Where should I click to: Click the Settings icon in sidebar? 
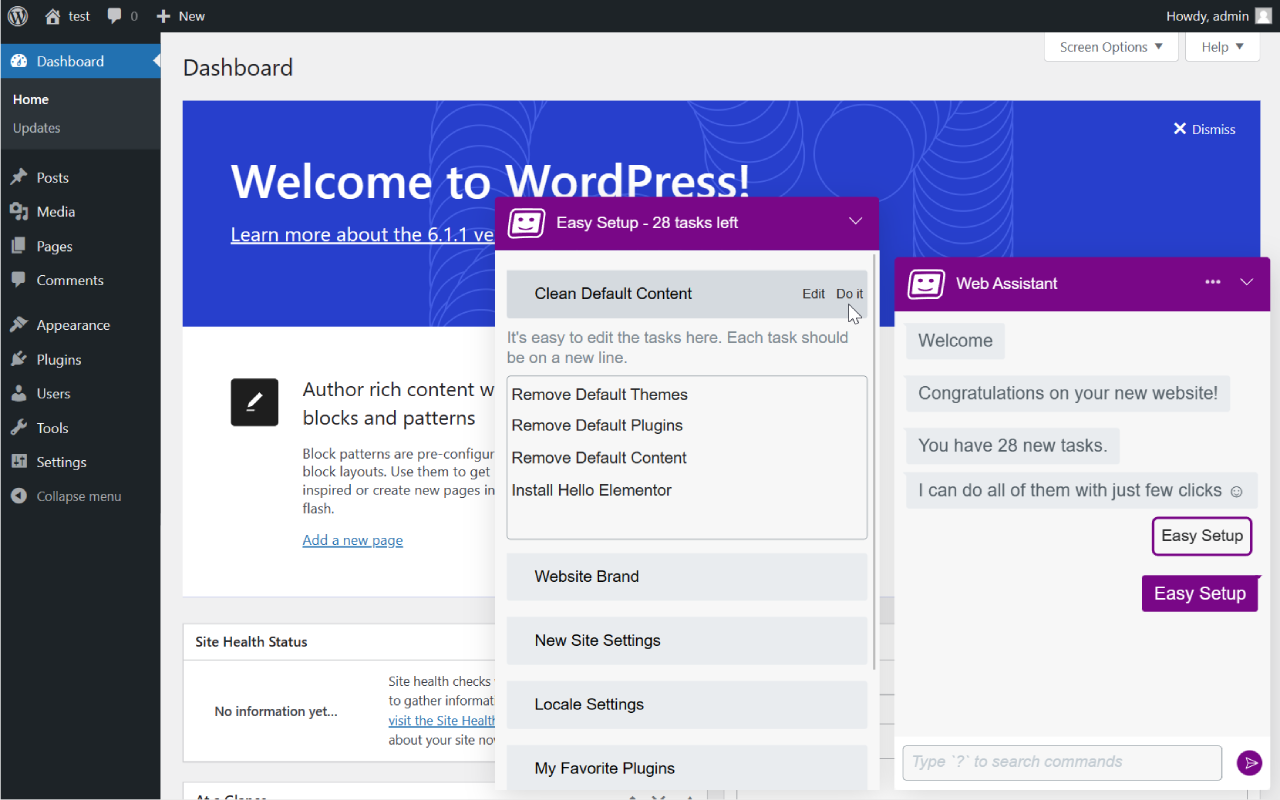(x=19, y=462)
